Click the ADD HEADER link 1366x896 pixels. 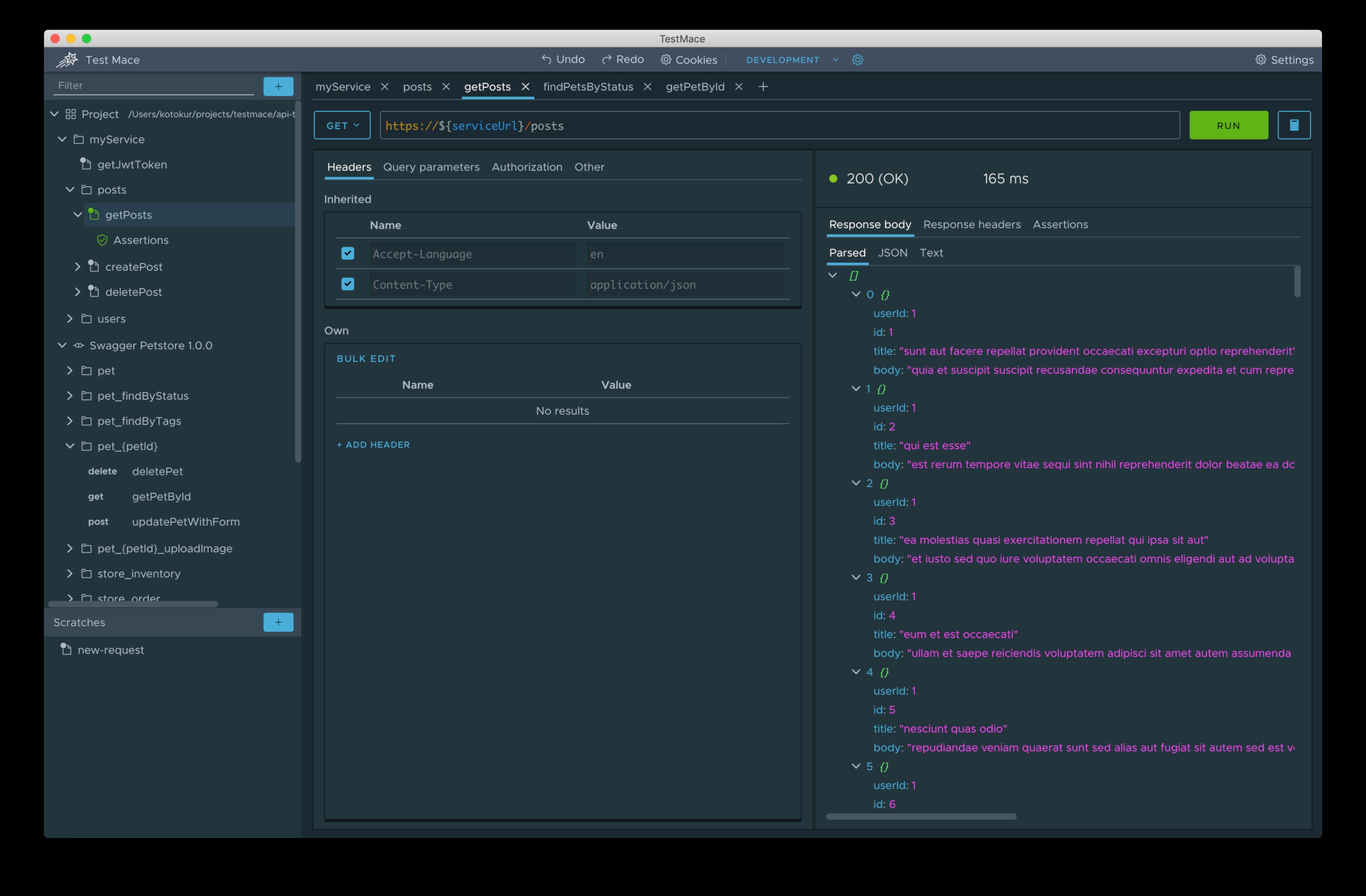(373, 445)
